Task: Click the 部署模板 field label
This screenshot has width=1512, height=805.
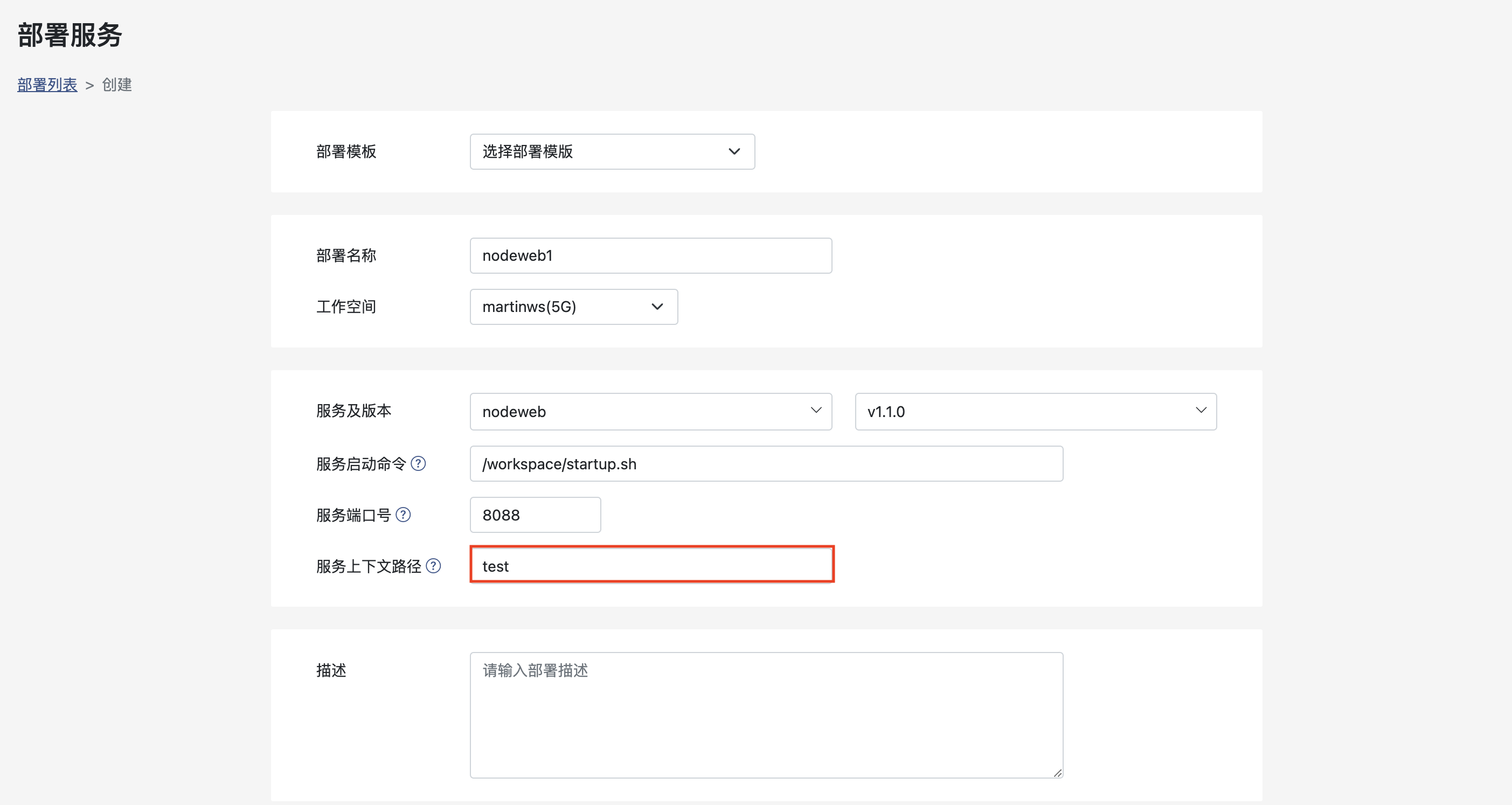Action: (x=346, y=151)
